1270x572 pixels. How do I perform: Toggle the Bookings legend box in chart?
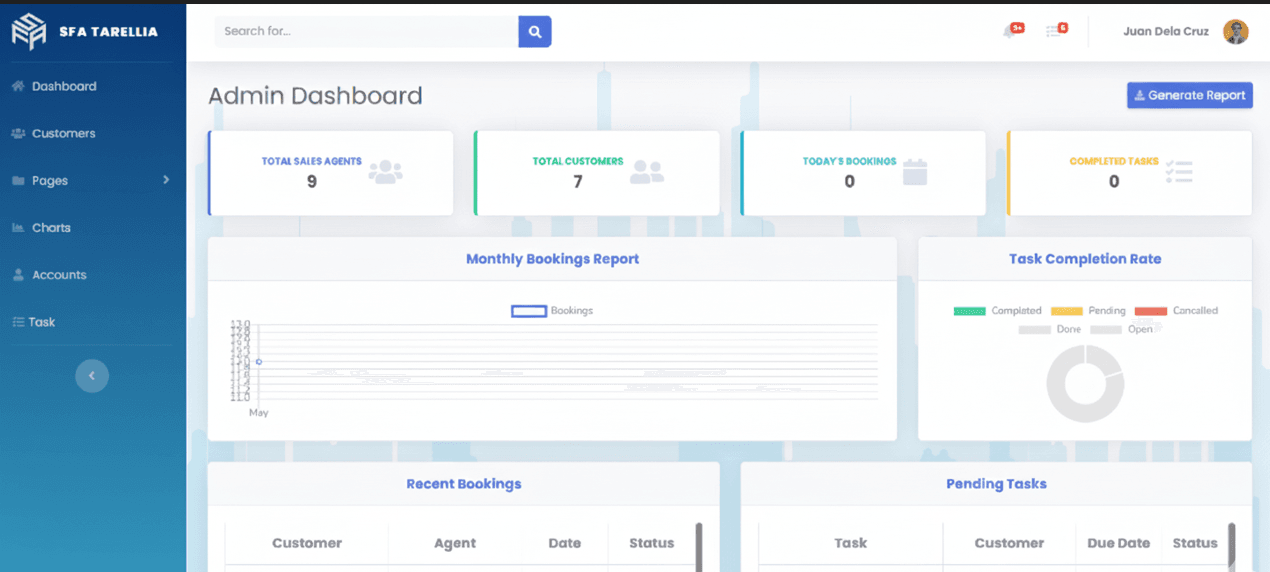[x=529, y=311]
